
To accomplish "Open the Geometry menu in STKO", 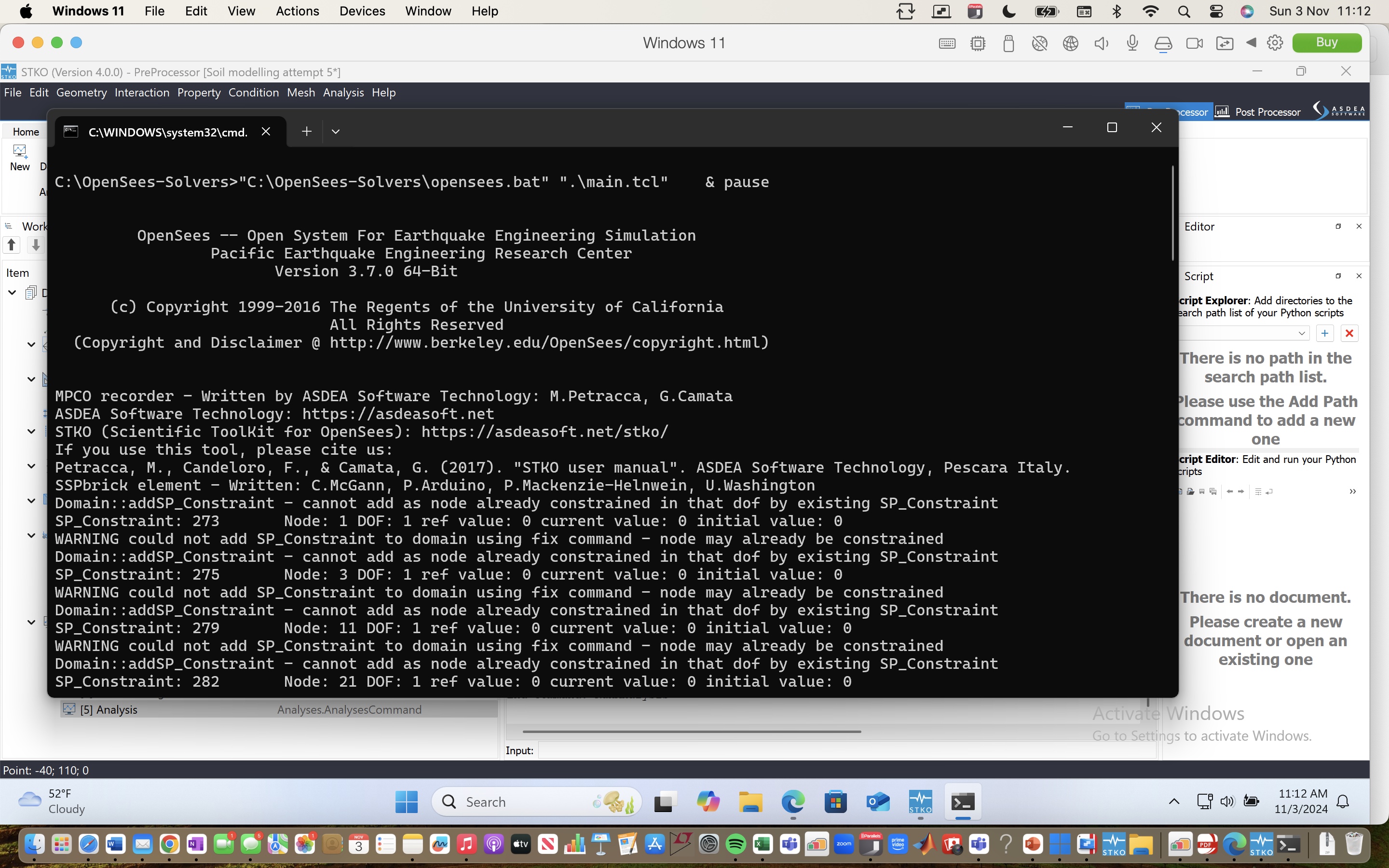I will point(82,93).
